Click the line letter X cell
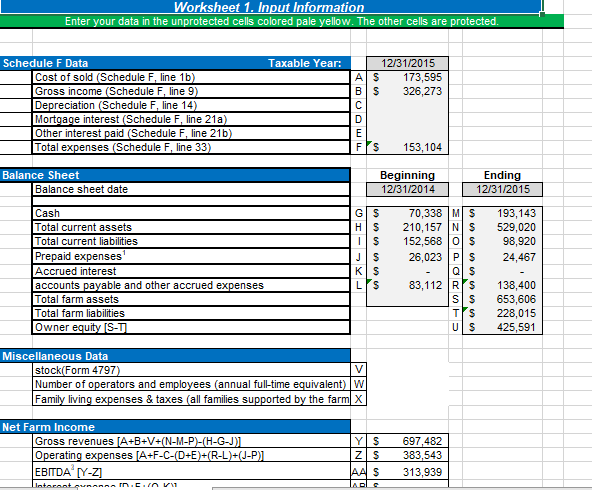 [x=359, y=399]
